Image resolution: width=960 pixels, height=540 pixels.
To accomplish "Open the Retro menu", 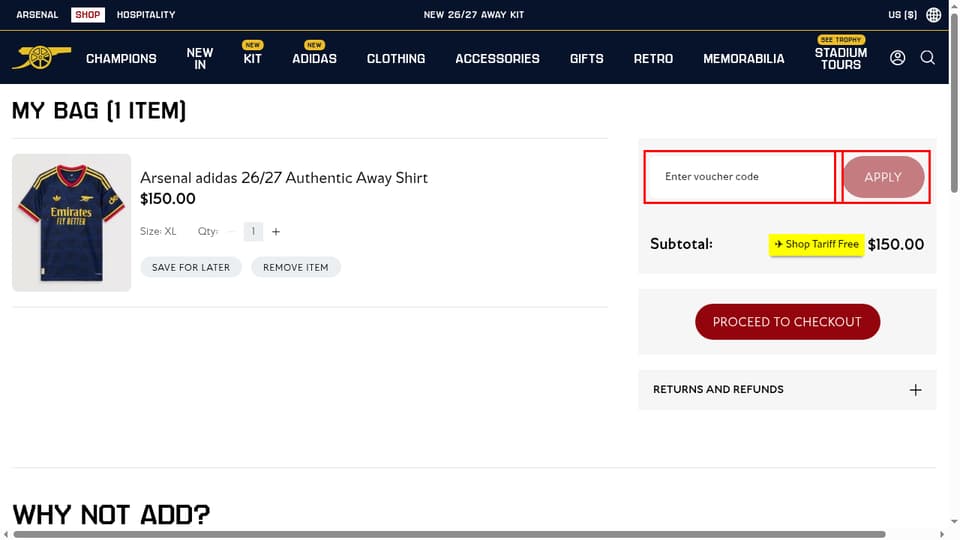I will [x=653, y=59].
